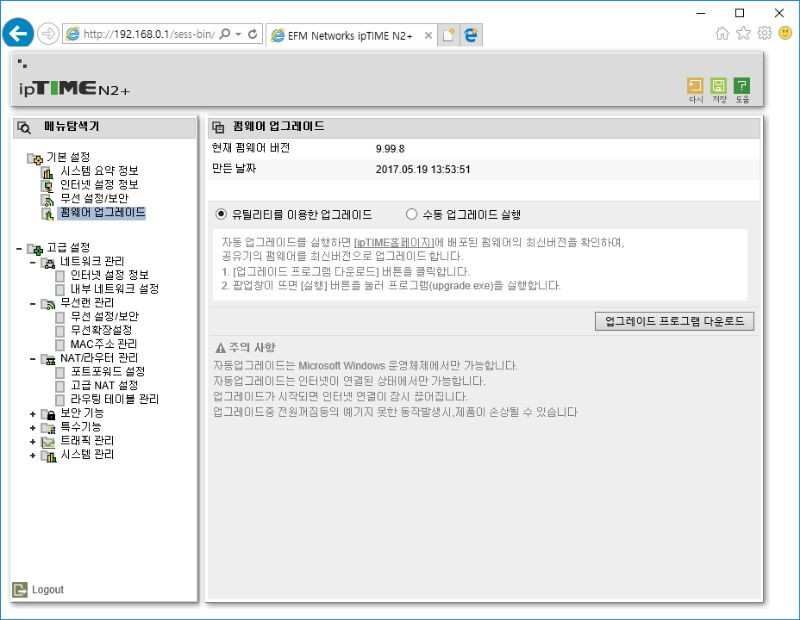Click the 다시 restart icon
Screen dimensions: 800x620
tap(694, 87)
